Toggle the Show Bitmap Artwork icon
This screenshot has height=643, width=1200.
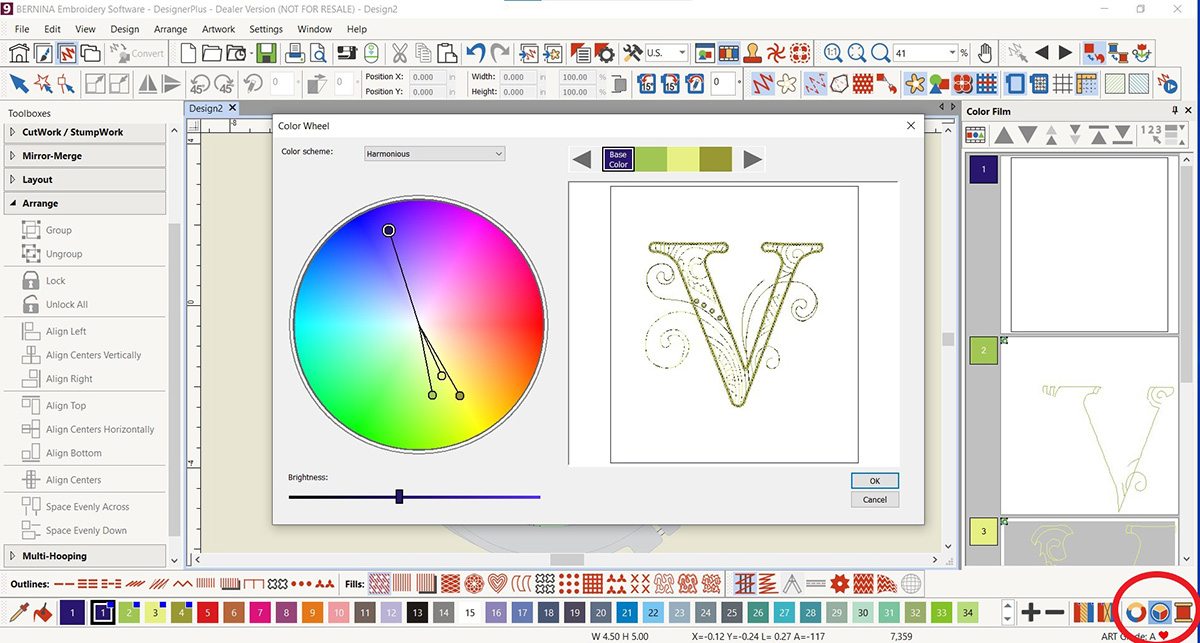(x=914, y=83)
